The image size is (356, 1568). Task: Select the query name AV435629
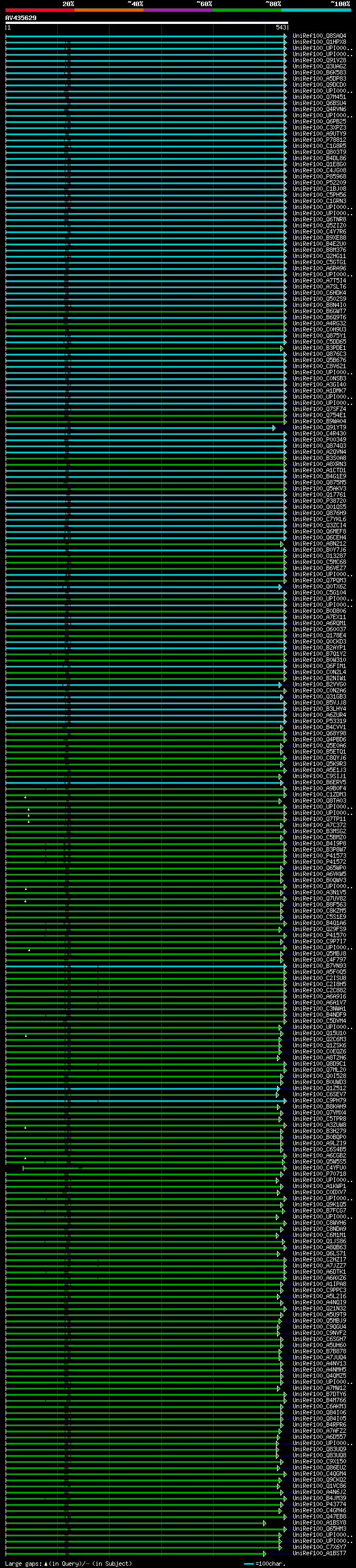click(21, 18)
